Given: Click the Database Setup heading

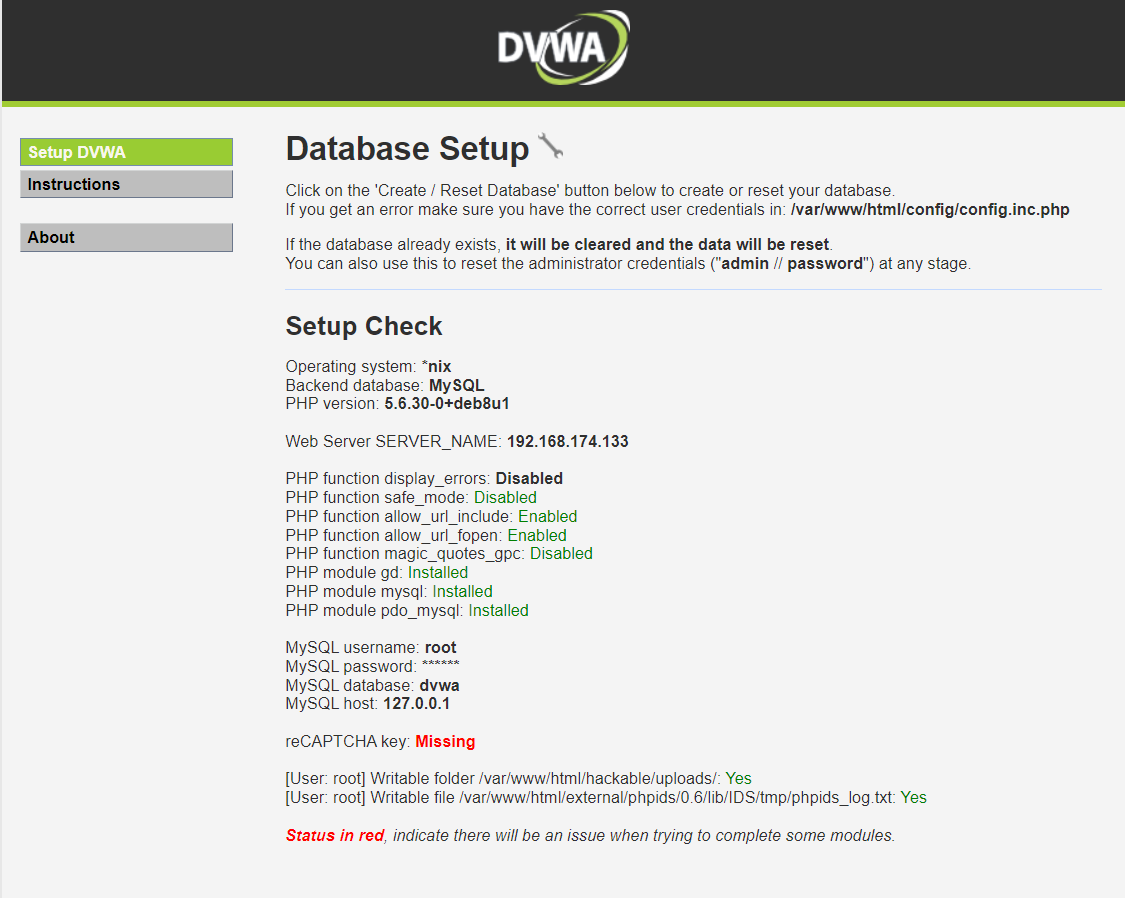Looking at the screenshot, I should [407, 148].
